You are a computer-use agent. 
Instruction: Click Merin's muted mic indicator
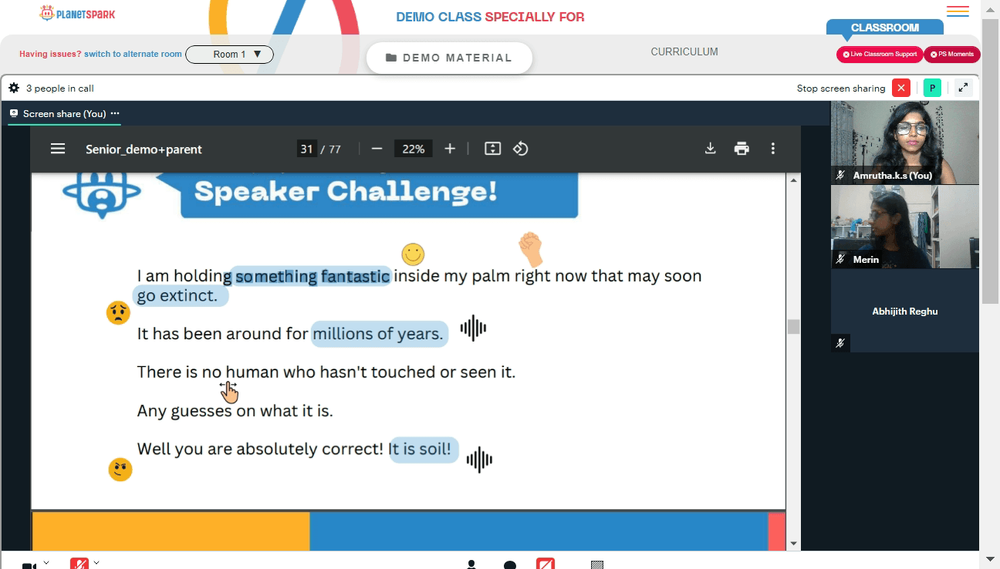pos(841,259)
